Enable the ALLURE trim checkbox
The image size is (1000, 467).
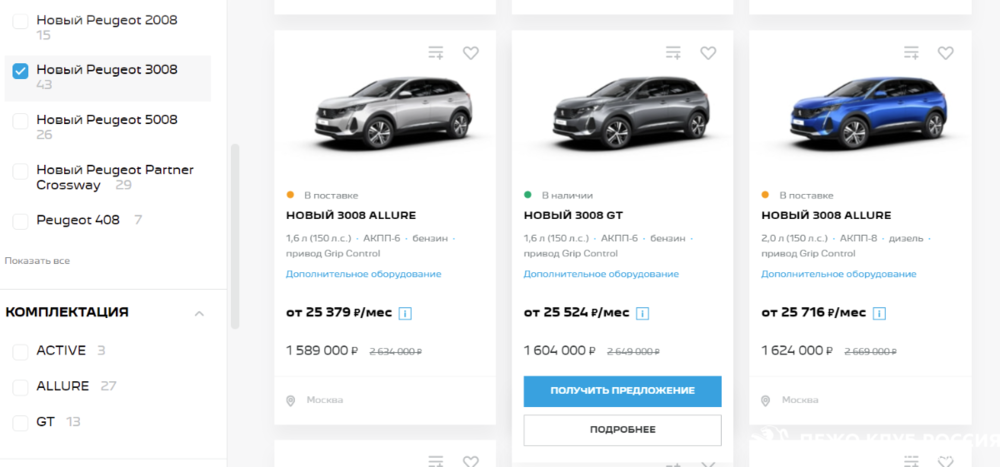pos(20,387)
